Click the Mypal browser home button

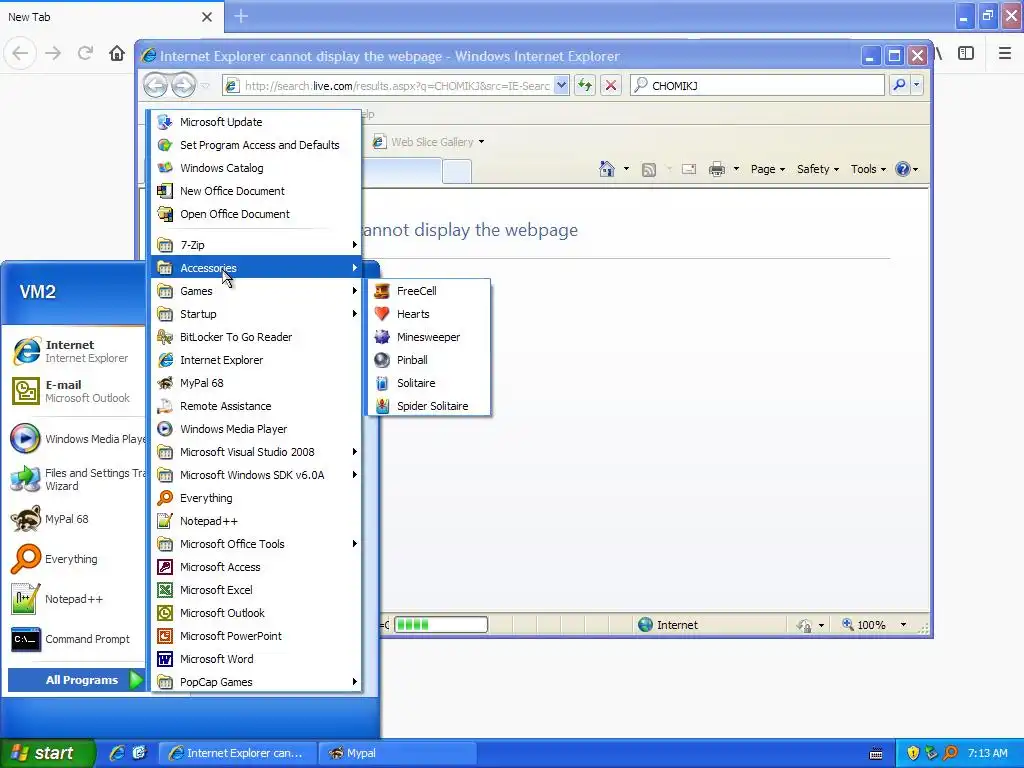click(117, 53)
